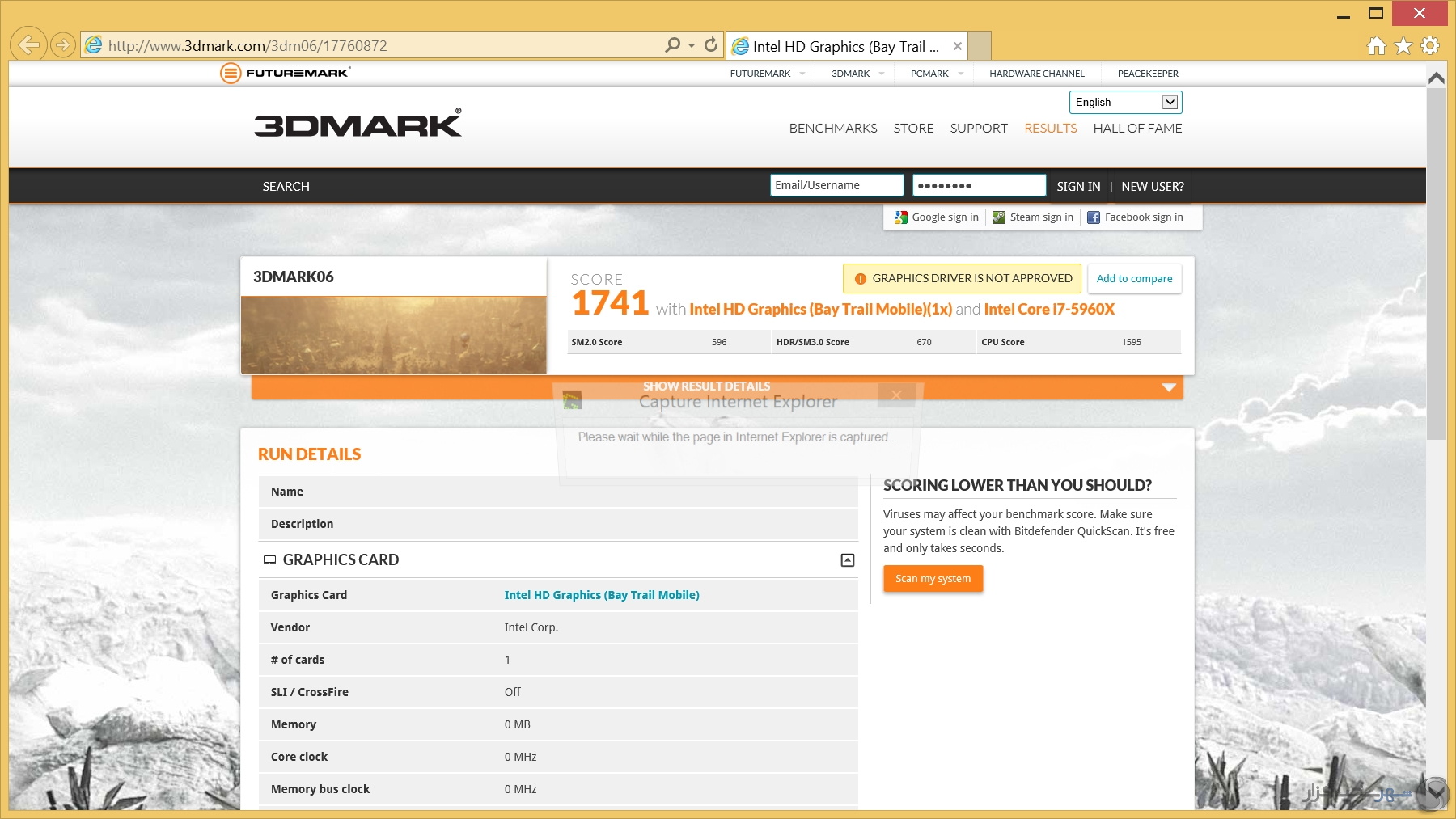Click the NEW USER? link
Viewport: 1456px width, 819px height.
click(x=1153, y=187)
